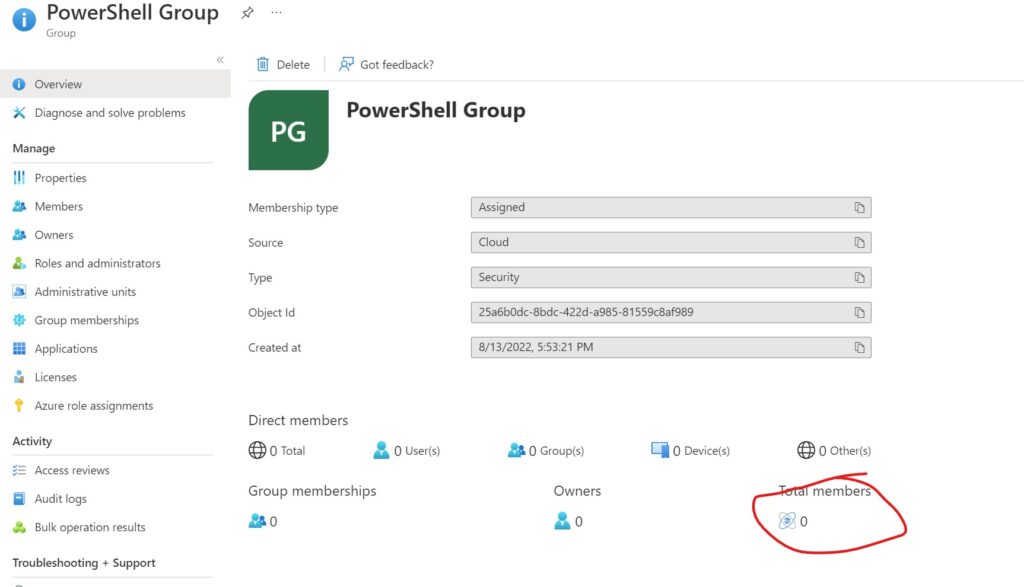The width and height of the screenshot is (1024, 587).
Task: Click the 0 Other(s) link
Action: pos(834,451)
